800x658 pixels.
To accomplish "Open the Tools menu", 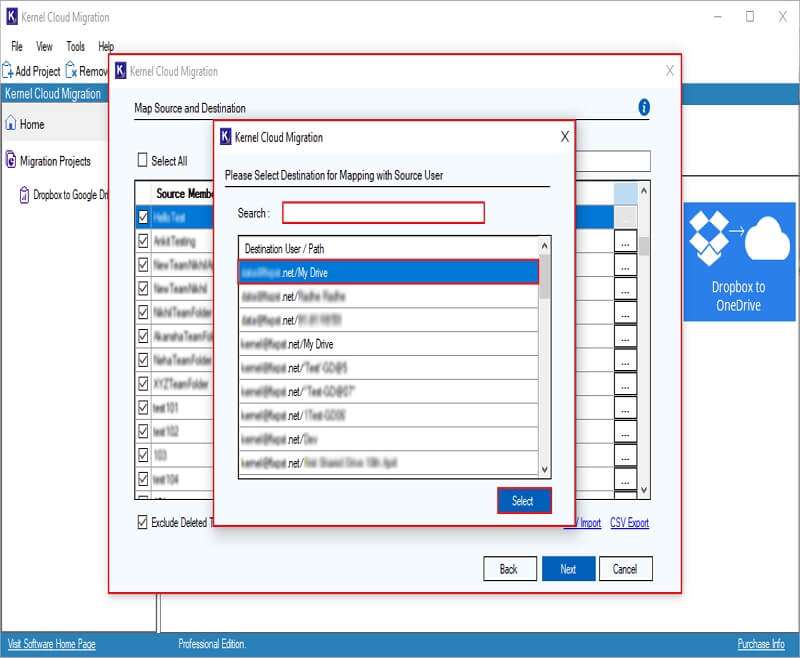I will [76, 46].
